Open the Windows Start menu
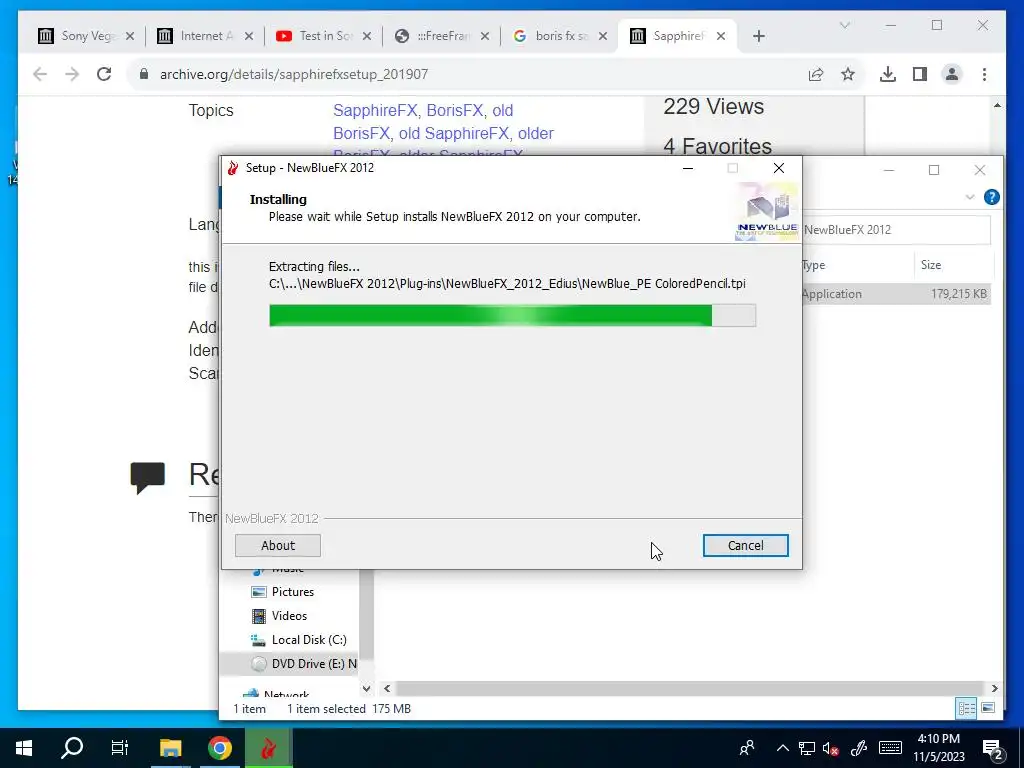1024x768 pixels. [24, 748]
